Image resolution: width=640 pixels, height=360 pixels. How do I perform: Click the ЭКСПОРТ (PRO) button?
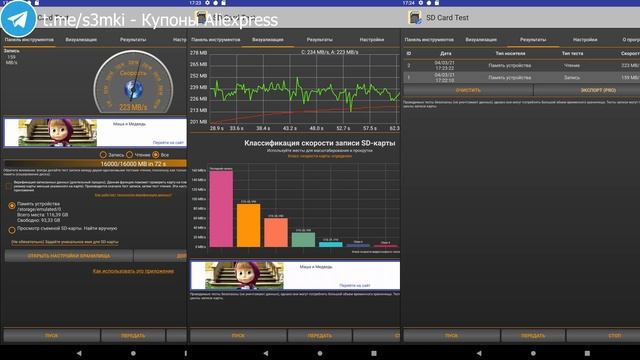pos(587,90)
